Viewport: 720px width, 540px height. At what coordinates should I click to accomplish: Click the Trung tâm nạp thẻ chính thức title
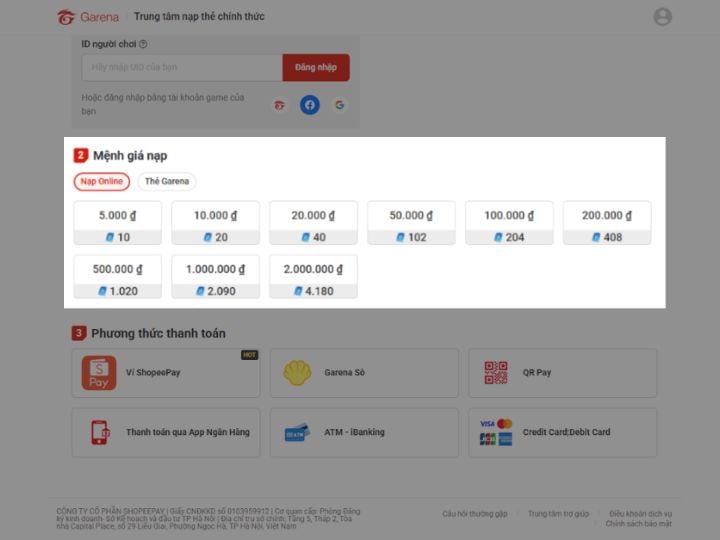(199, 17)
